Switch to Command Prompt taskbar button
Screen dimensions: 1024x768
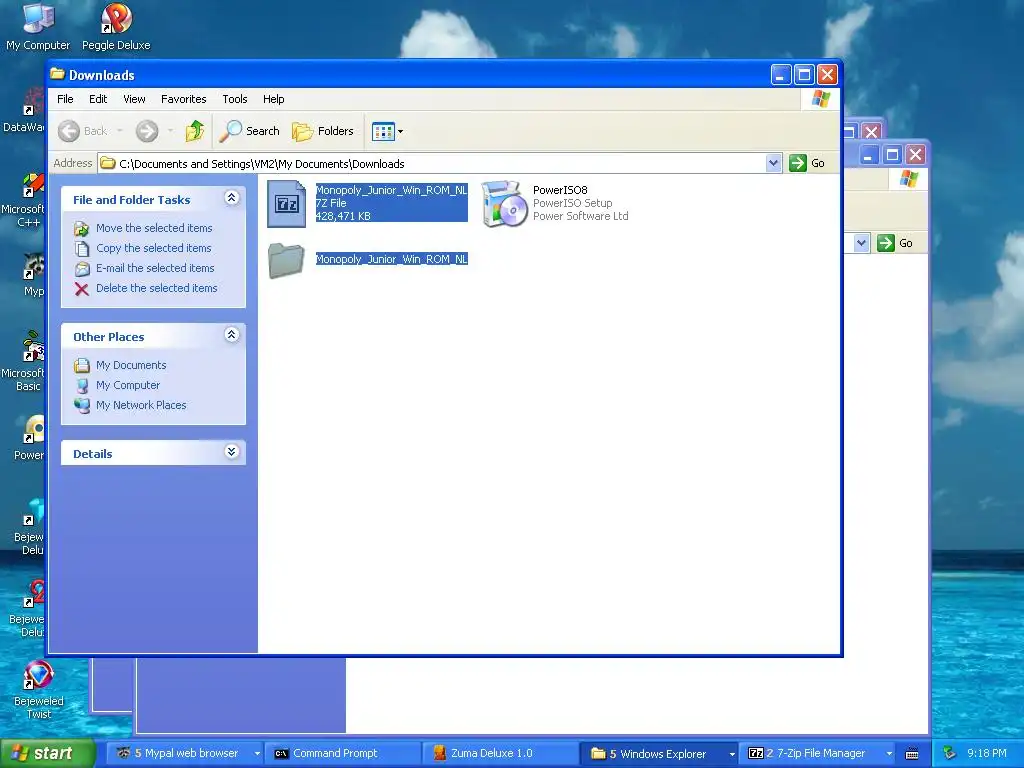pos(344,754)
